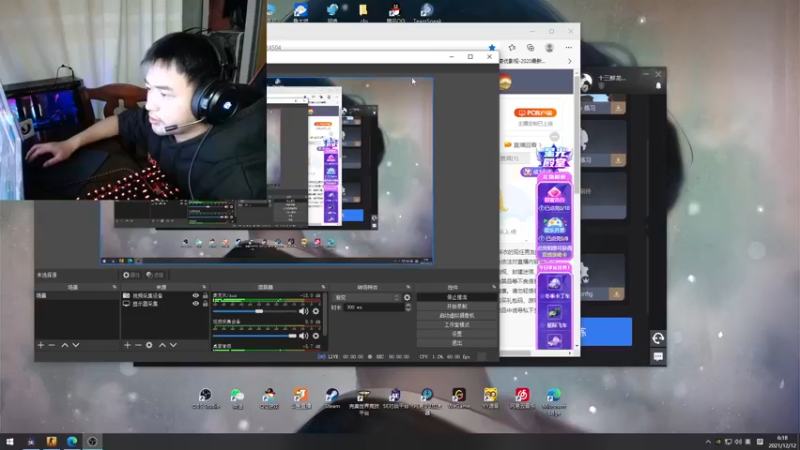Open transition properties gear icon
800x450 pixels.
[x=407, y=297]
